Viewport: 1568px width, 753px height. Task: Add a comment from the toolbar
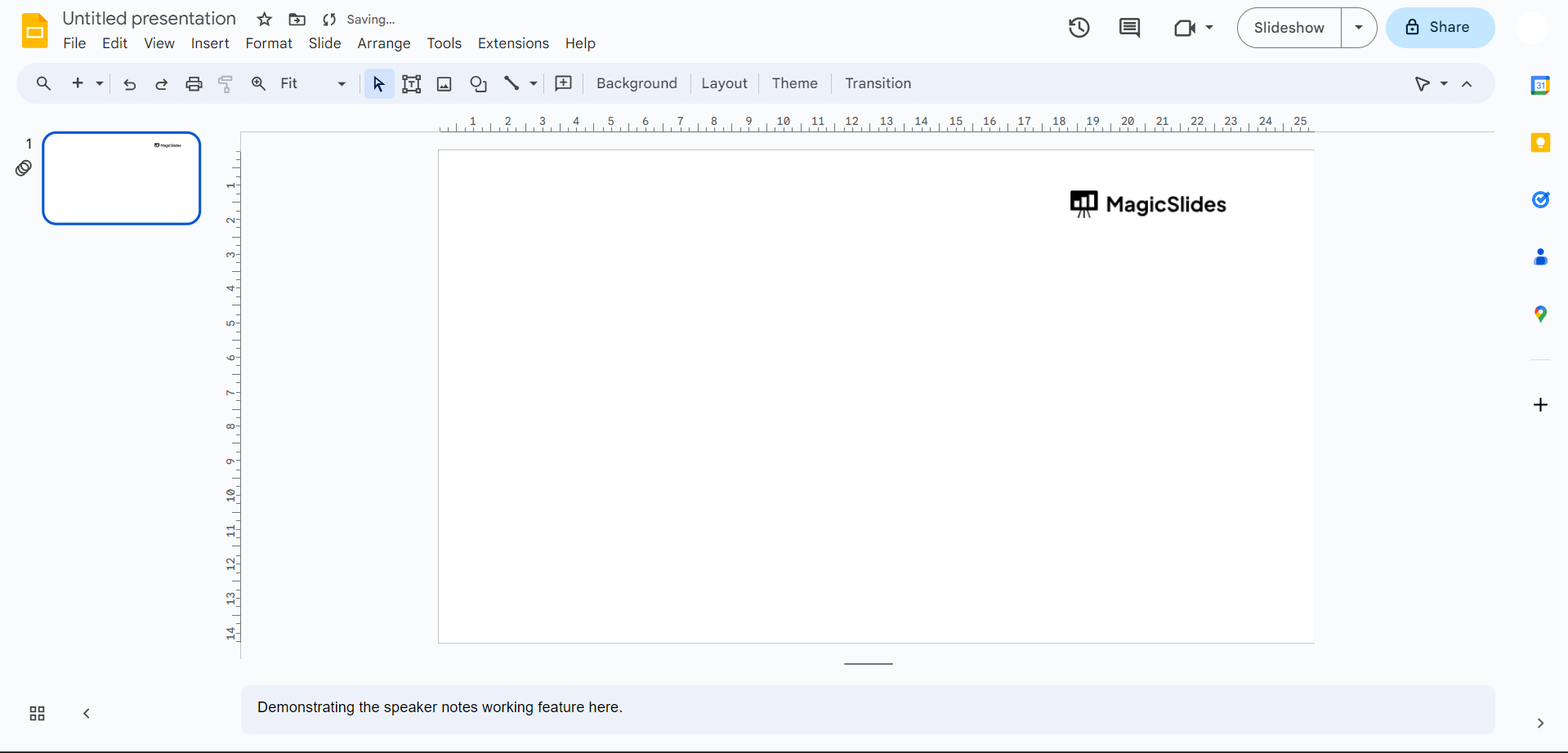[x=563, y=83]
